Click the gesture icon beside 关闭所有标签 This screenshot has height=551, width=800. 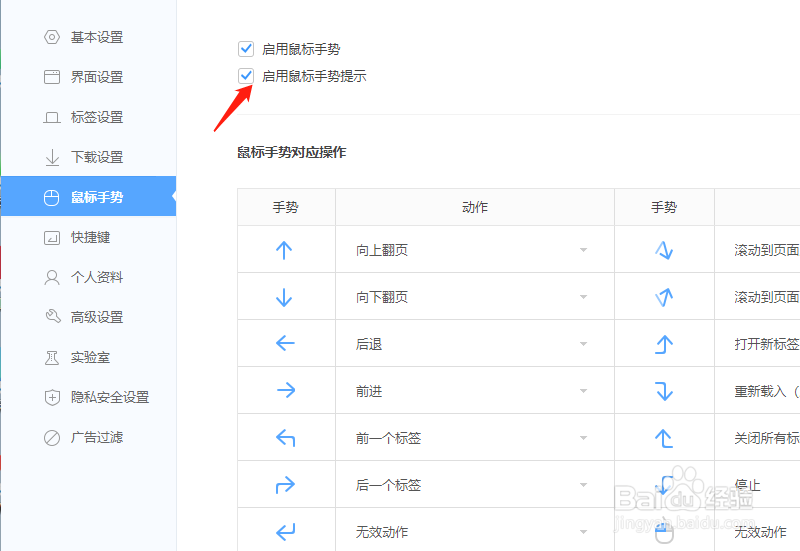tap(664, 438)
